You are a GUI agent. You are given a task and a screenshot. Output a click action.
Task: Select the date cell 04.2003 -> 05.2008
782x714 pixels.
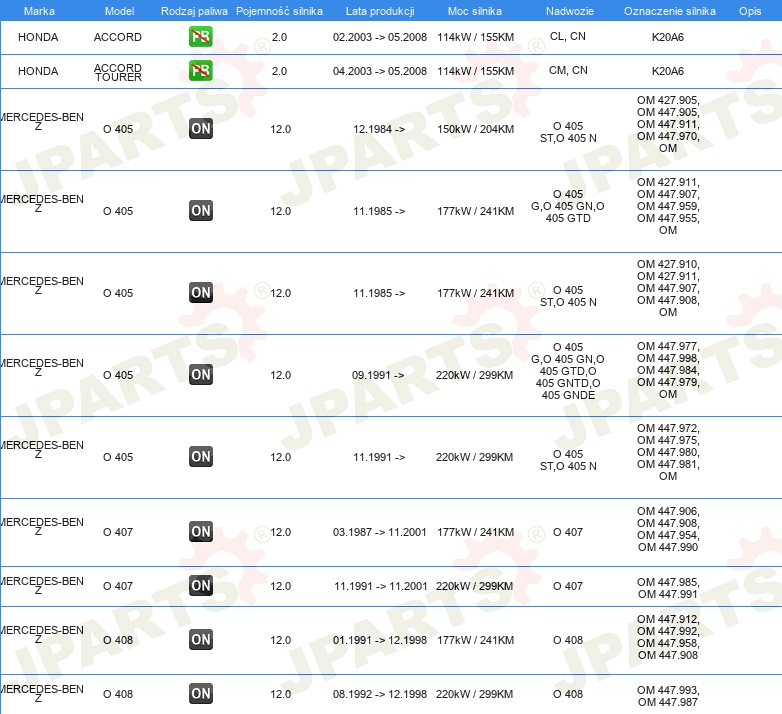[x=380, y=71]
